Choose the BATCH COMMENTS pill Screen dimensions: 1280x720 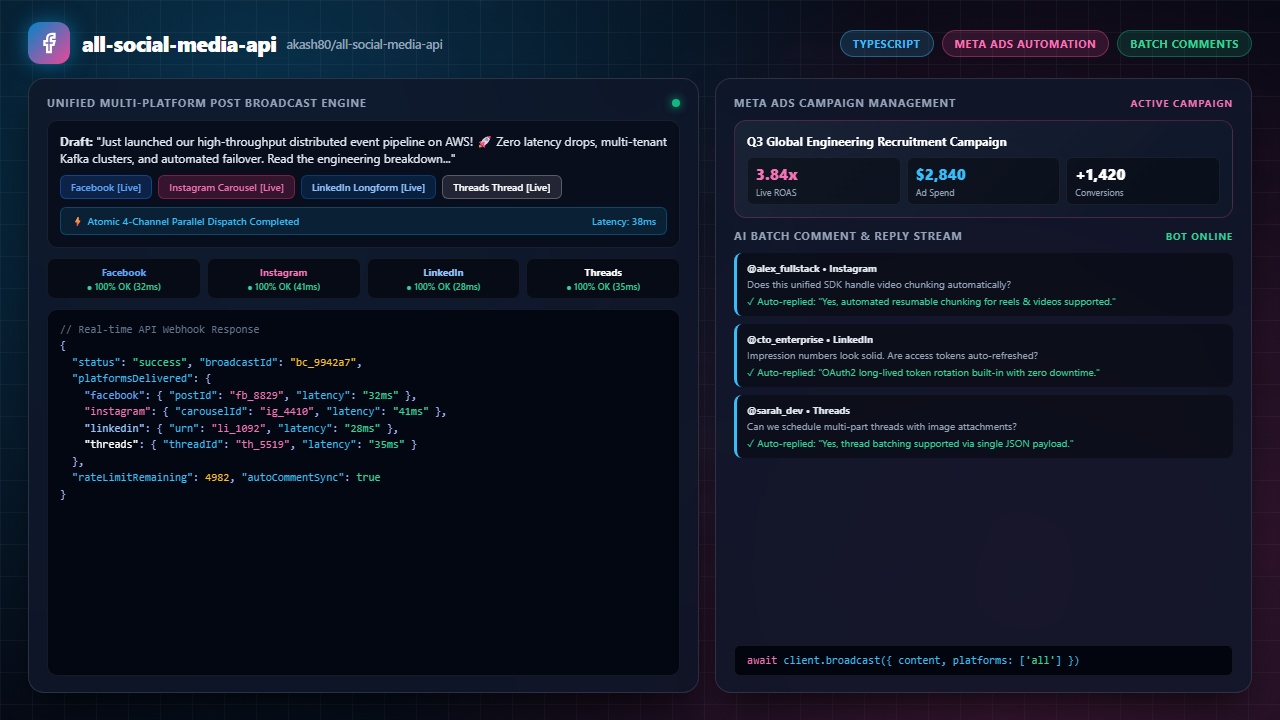[1184, 44]
